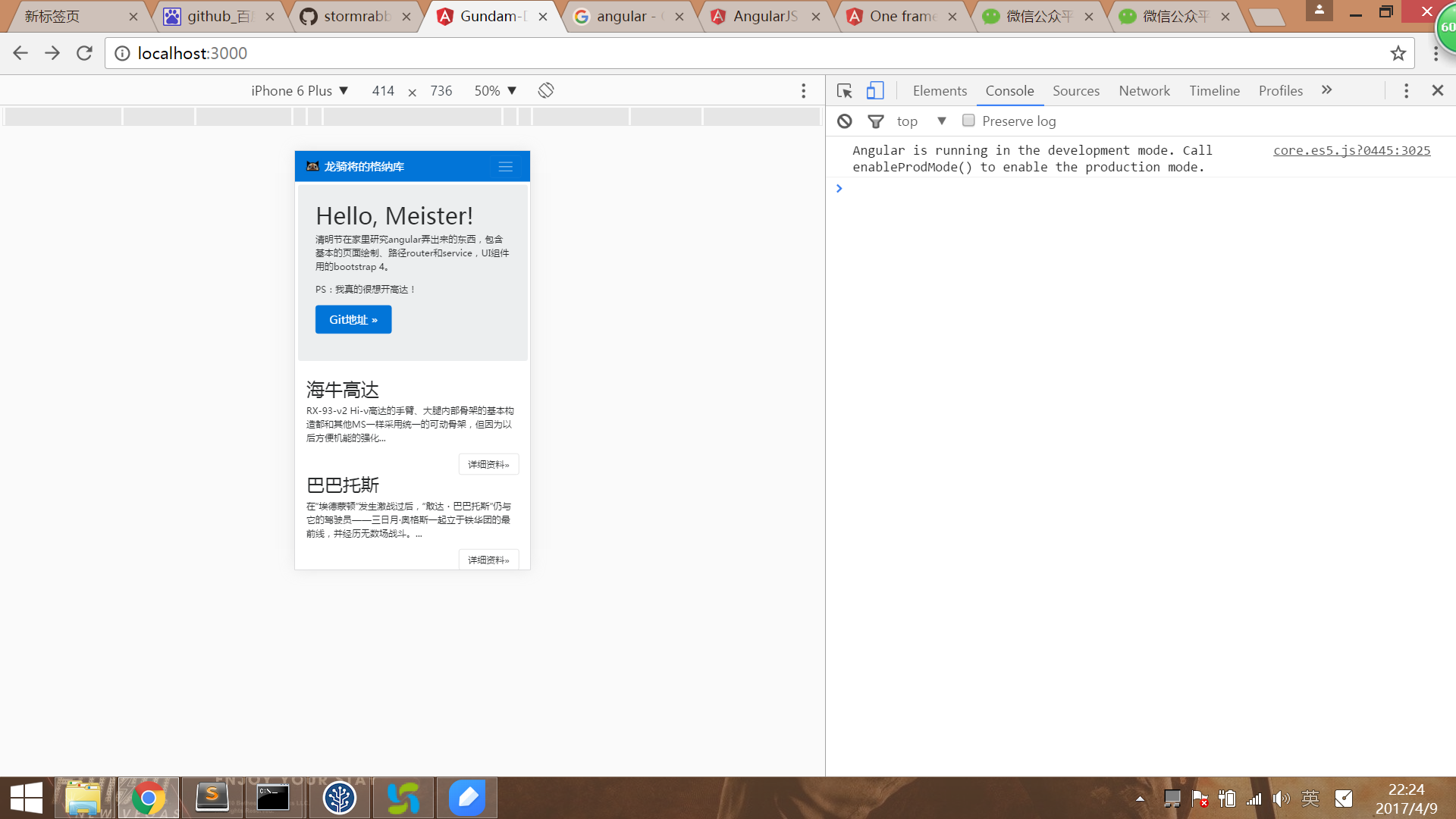1456x819 pixels.
Task: Click the Chrome profile user icon
Action: coord(1319,11)
